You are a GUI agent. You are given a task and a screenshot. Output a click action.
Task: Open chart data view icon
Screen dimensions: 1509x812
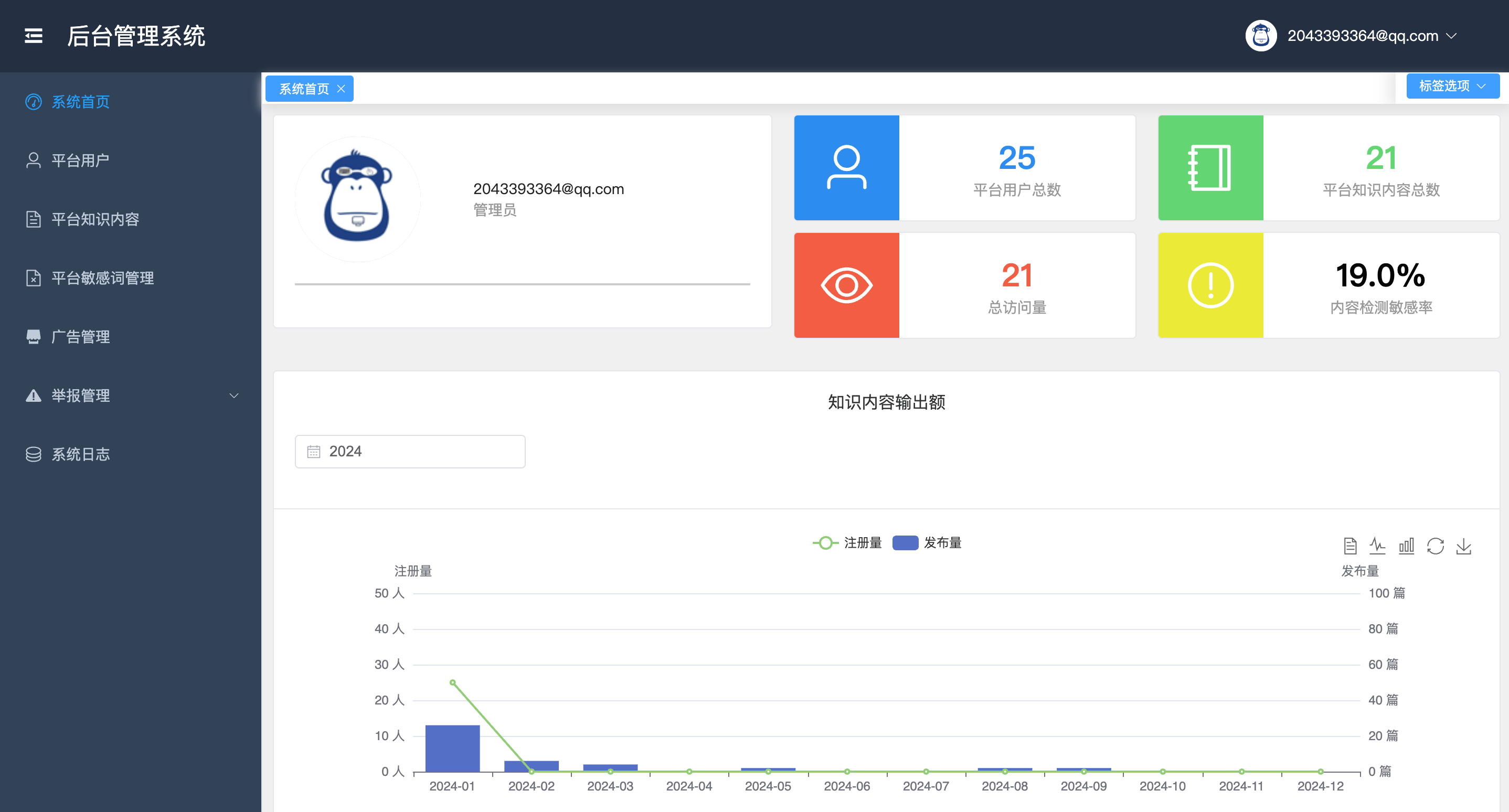click(x=1349, y=546)
